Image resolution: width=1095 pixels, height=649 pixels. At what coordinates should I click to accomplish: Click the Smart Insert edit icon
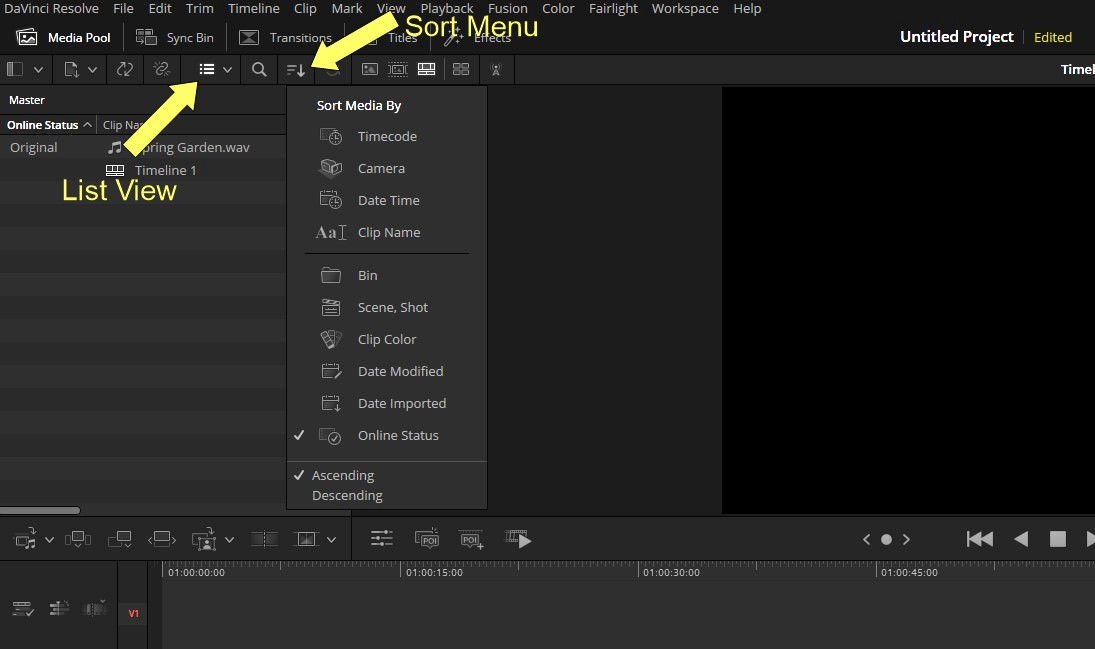pyautogui.click(x=26, y=539)
